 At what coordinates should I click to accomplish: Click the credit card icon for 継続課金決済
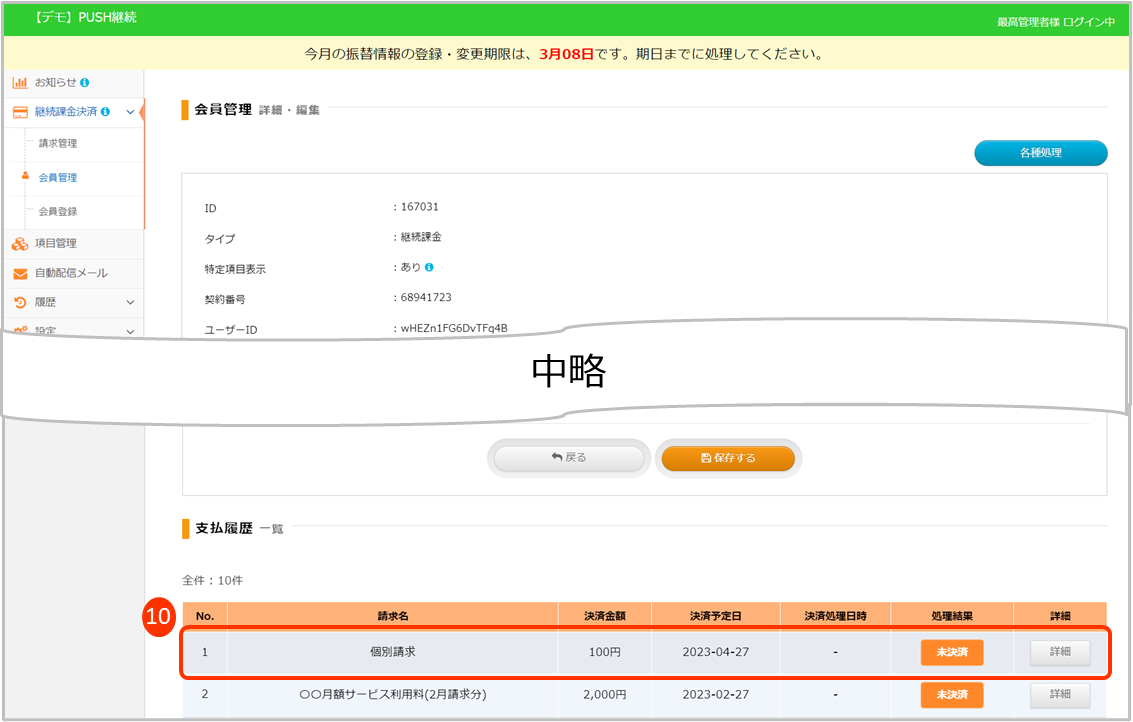tap(20, 112)
